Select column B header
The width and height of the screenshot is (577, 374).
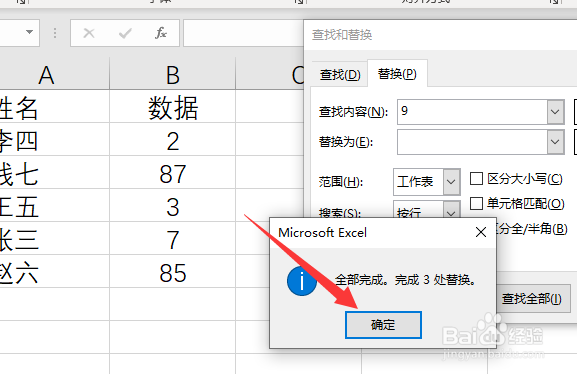[x=173, y=75]
